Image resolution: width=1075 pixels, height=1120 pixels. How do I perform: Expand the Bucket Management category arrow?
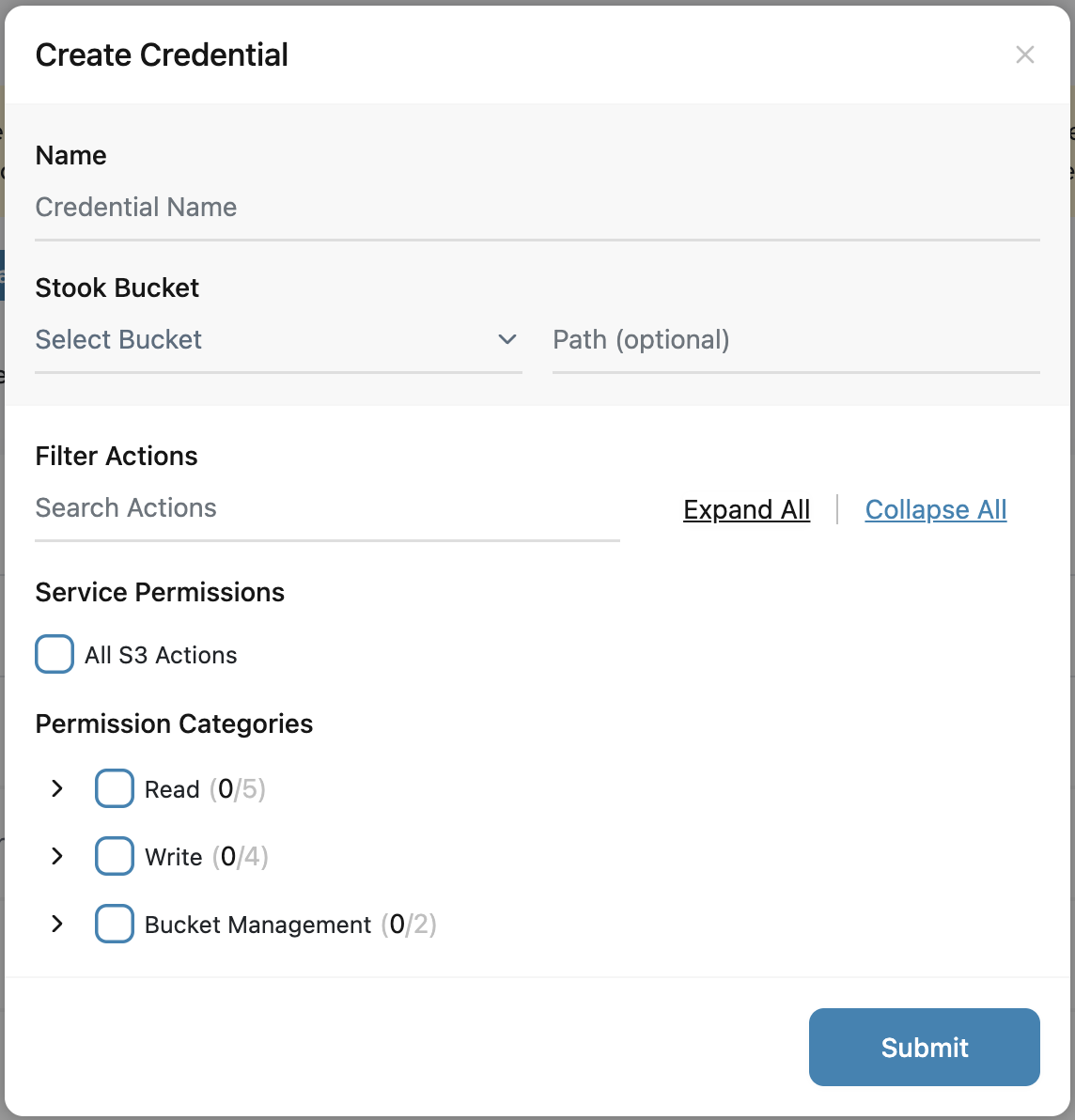point(57,924)
